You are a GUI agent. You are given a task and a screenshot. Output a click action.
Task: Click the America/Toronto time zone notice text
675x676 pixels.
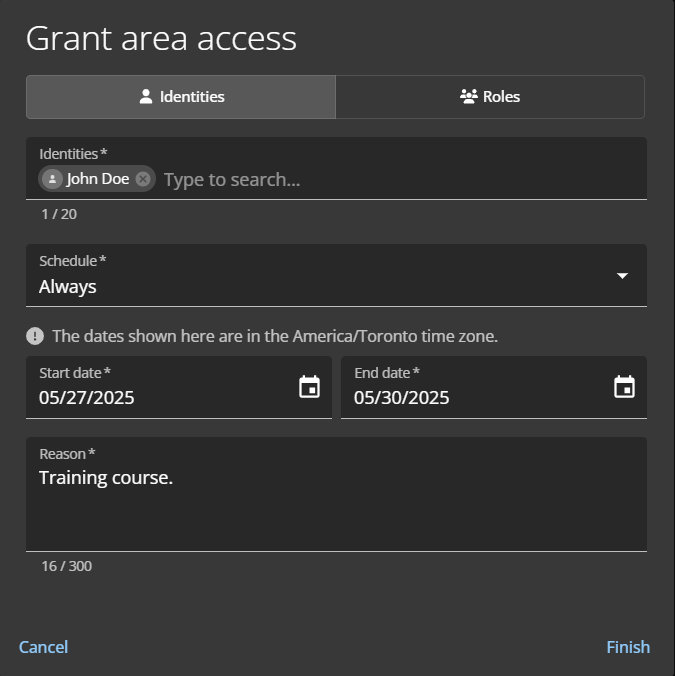coord(275,336)
